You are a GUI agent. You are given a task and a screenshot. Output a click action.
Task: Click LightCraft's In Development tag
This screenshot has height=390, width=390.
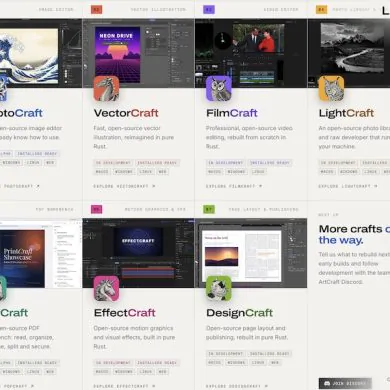338,163
